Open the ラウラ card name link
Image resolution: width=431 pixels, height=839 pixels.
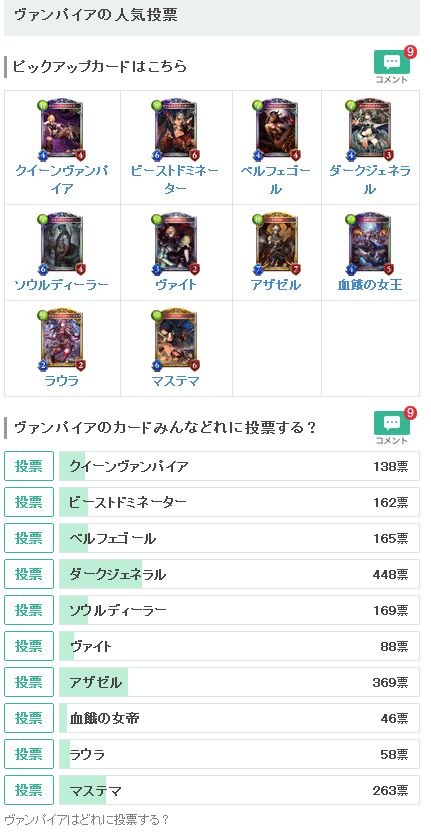[x=62, y=381]
